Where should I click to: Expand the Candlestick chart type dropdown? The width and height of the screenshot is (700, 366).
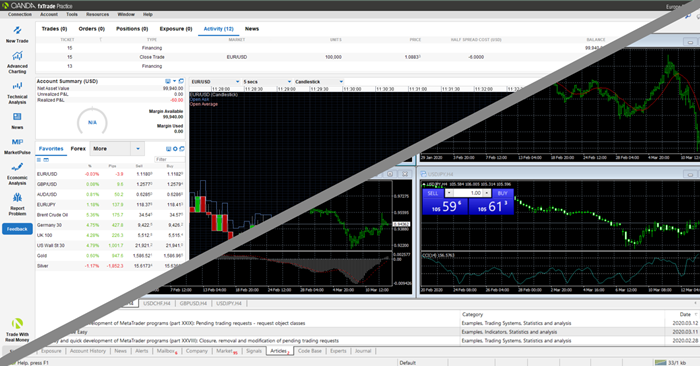point(319,82)
